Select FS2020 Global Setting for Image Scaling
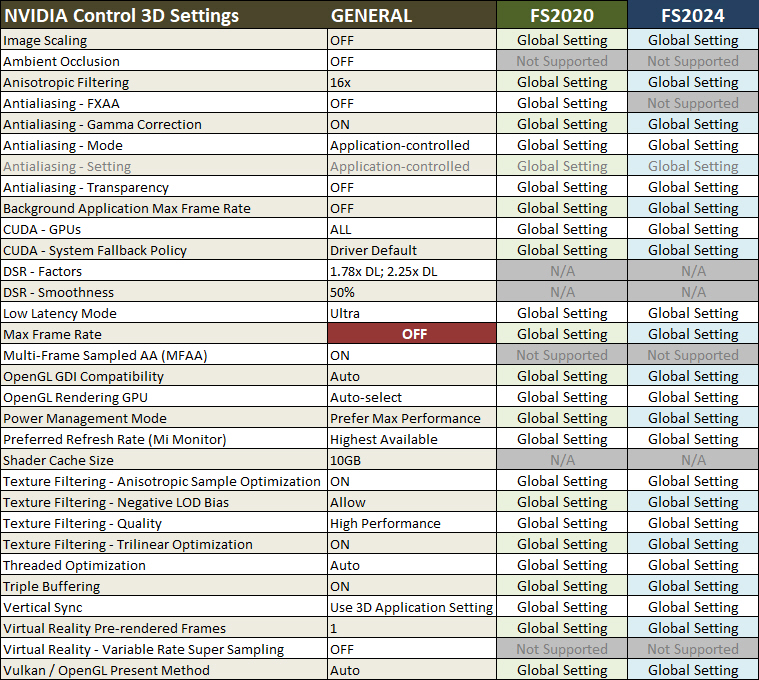This screenshot has width=759, height=680. [x=562, y=40]
